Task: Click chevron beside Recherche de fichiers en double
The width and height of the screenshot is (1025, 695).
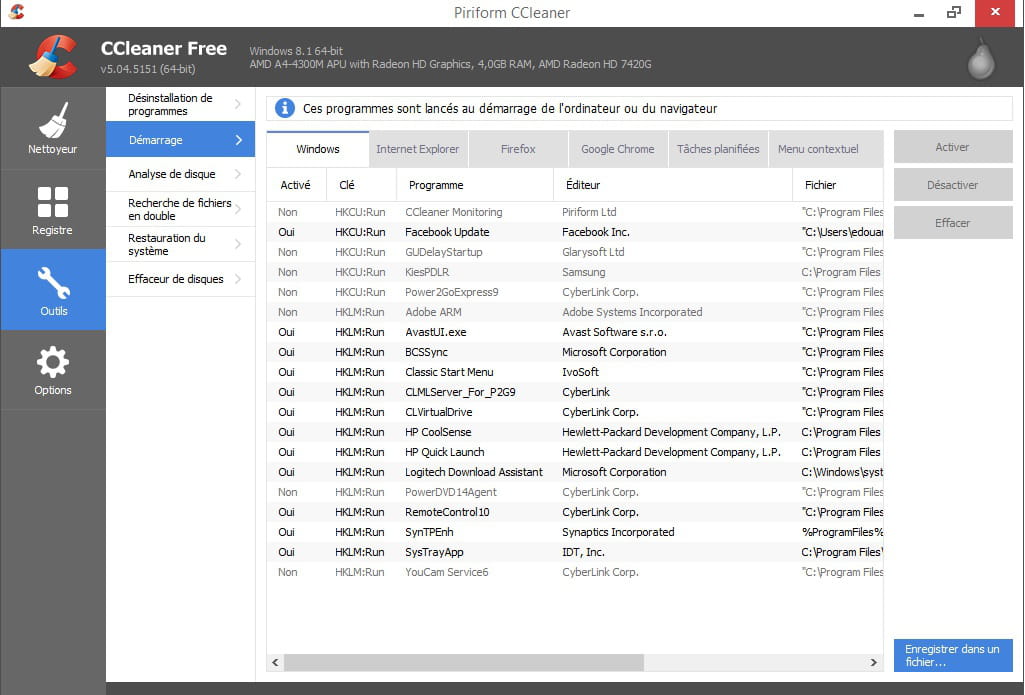Action: coord(238,209)
